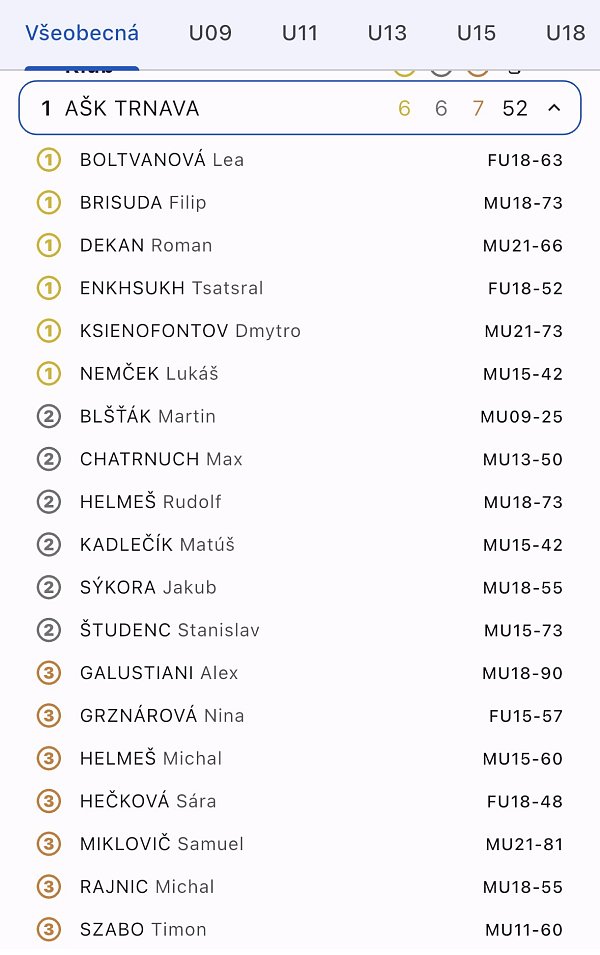The width and height of the screenshot is (600, 955).
Task: Click bronze medal icon next to HEČKOVÁ Sára
Action: tap(48, 802)
